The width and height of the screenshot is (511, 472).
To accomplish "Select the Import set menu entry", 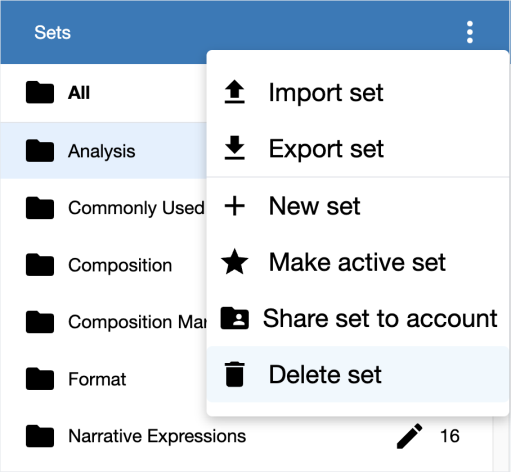I will 358,92.
